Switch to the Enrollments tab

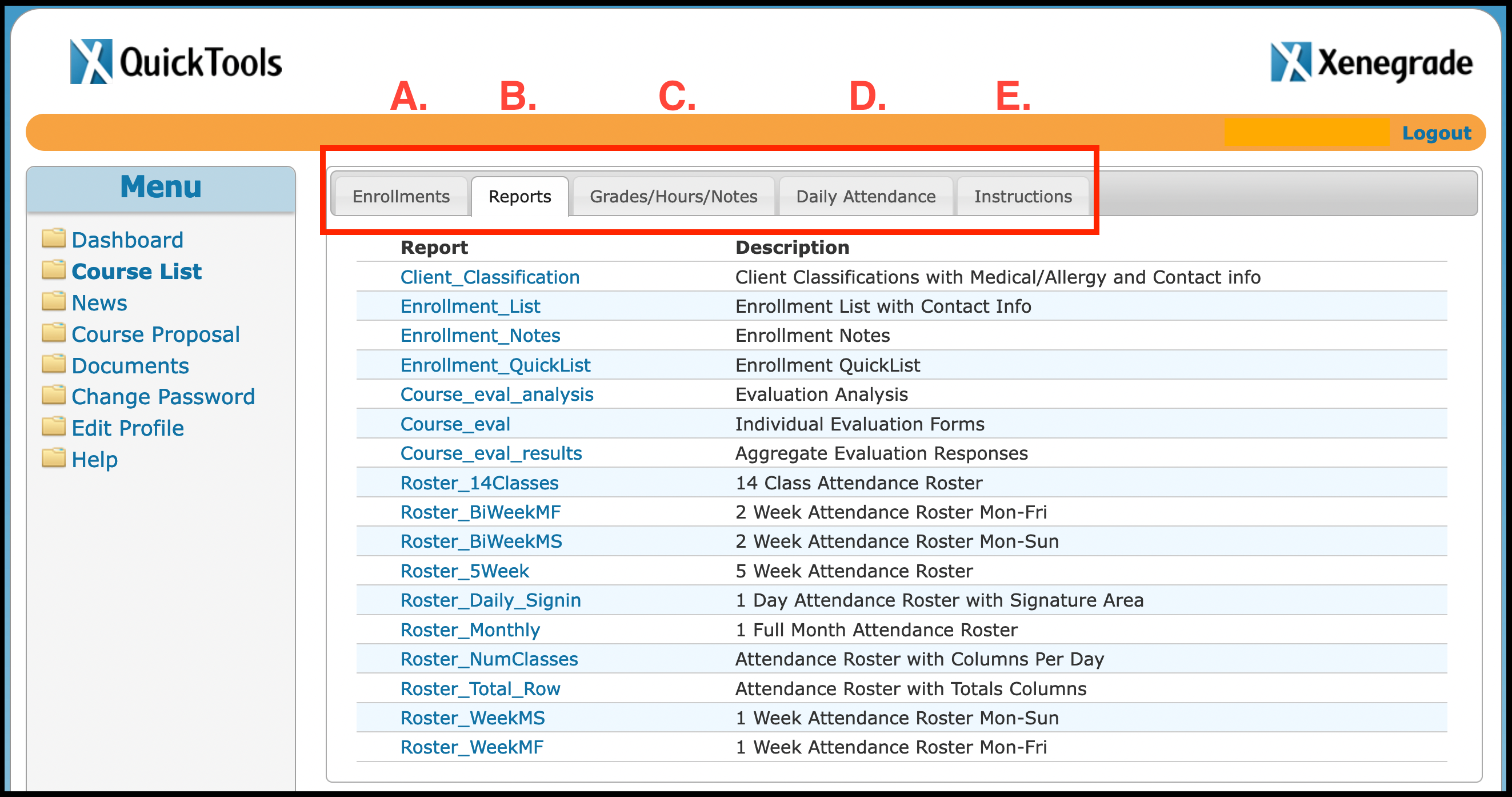[401, 196]
